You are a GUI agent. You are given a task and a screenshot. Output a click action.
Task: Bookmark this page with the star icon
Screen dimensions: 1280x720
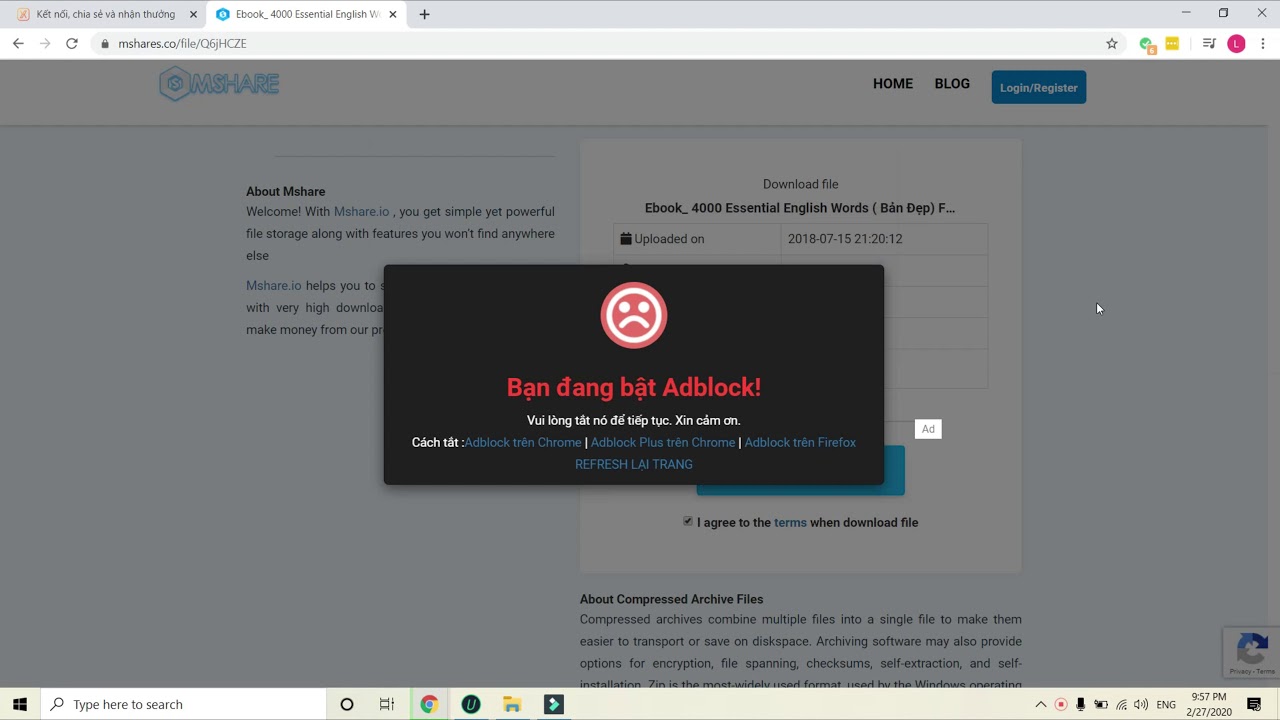coord(1112,44)
